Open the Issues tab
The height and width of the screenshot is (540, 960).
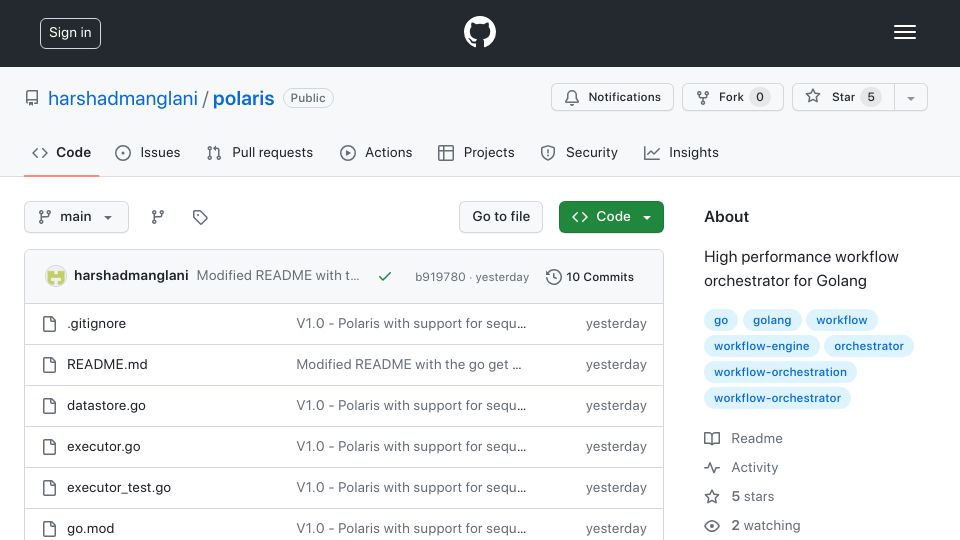(148, 152)
